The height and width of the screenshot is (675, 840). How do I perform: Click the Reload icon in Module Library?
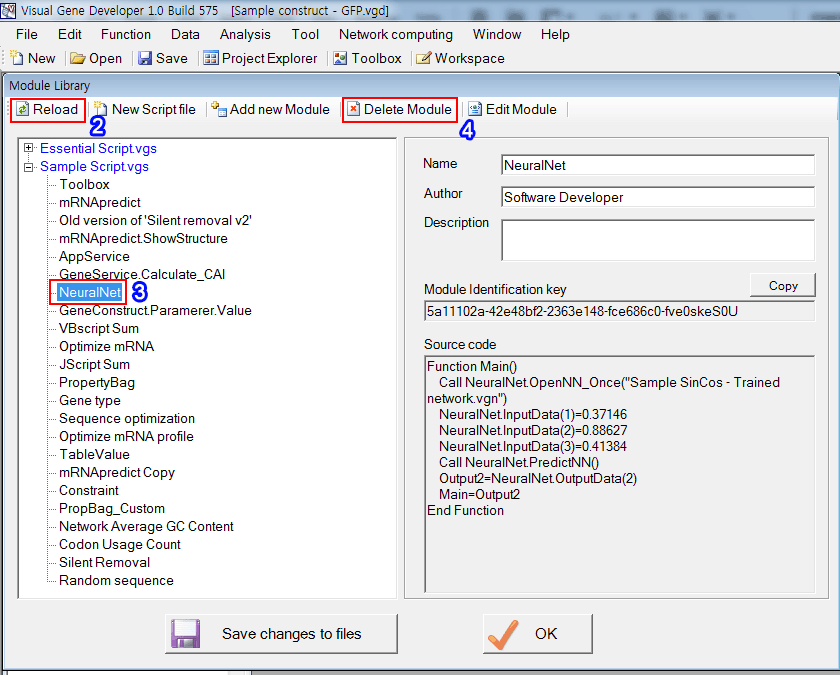pyautogui.click(x=22, y=109)
